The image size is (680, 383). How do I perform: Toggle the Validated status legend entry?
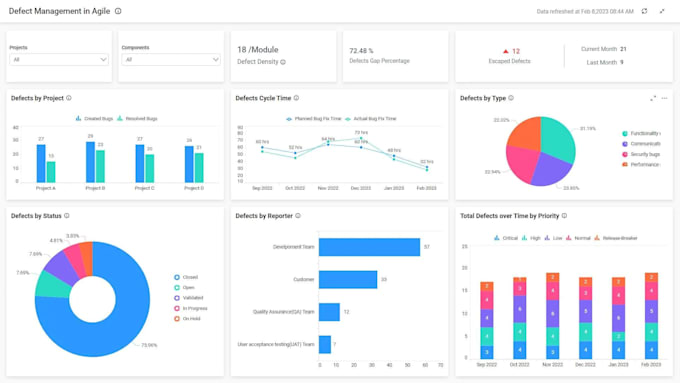tap(189, 298)
